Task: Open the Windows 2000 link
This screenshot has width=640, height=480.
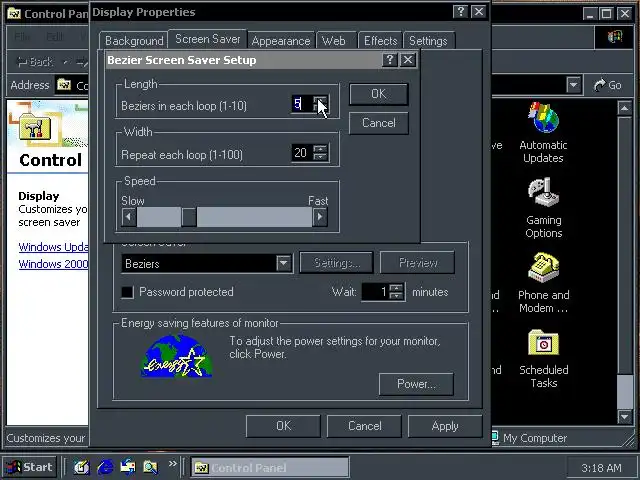Action: point(53,264)
